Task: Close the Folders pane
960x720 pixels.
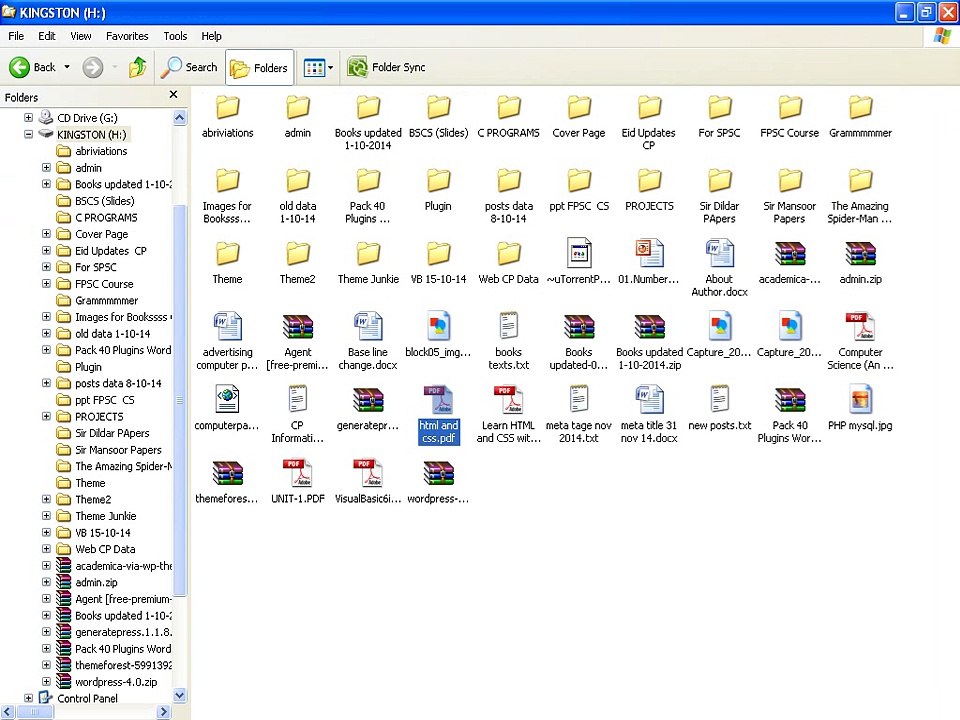Action: (173, 94)
